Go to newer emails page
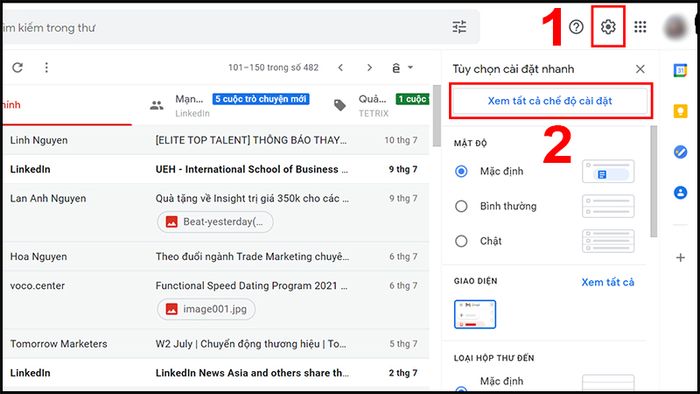Screen dimensions: 700x394 (x=341, y=67)
